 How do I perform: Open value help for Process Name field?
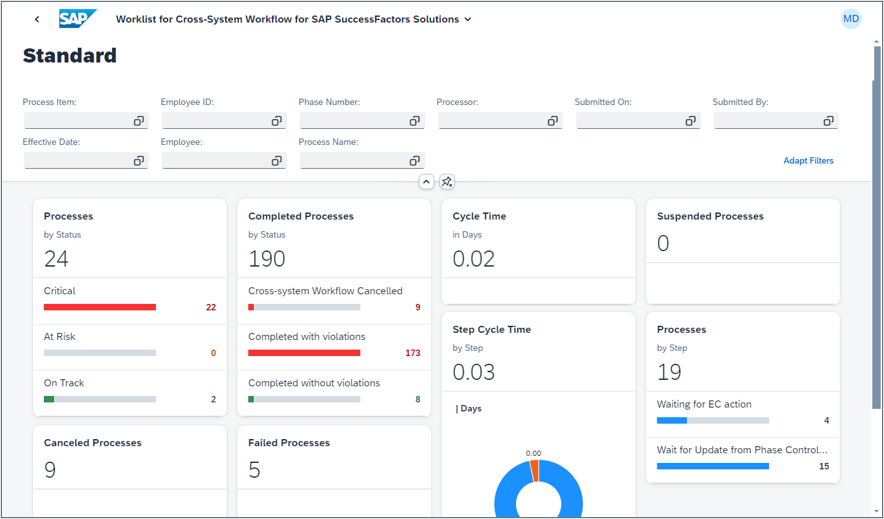tap(415, 161)
